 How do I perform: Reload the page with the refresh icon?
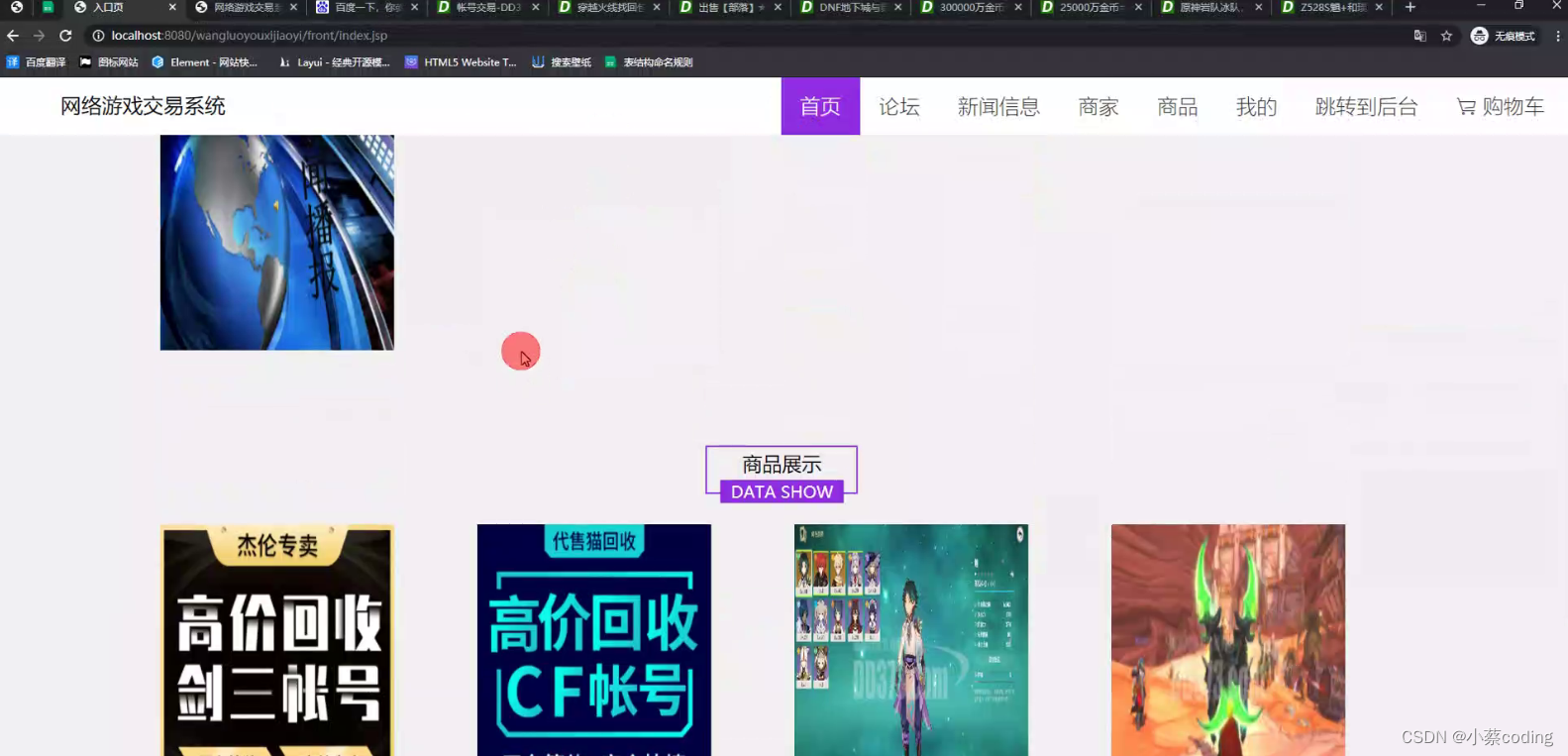(65, 36)
